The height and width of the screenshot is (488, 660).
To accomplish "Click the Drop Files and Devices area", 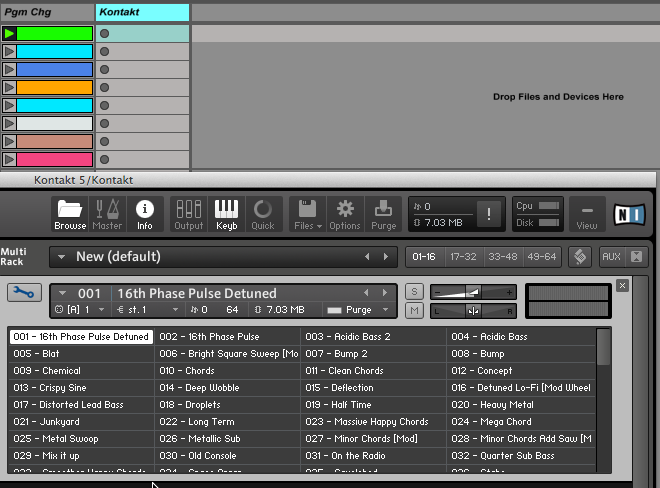I will [558, 97].
